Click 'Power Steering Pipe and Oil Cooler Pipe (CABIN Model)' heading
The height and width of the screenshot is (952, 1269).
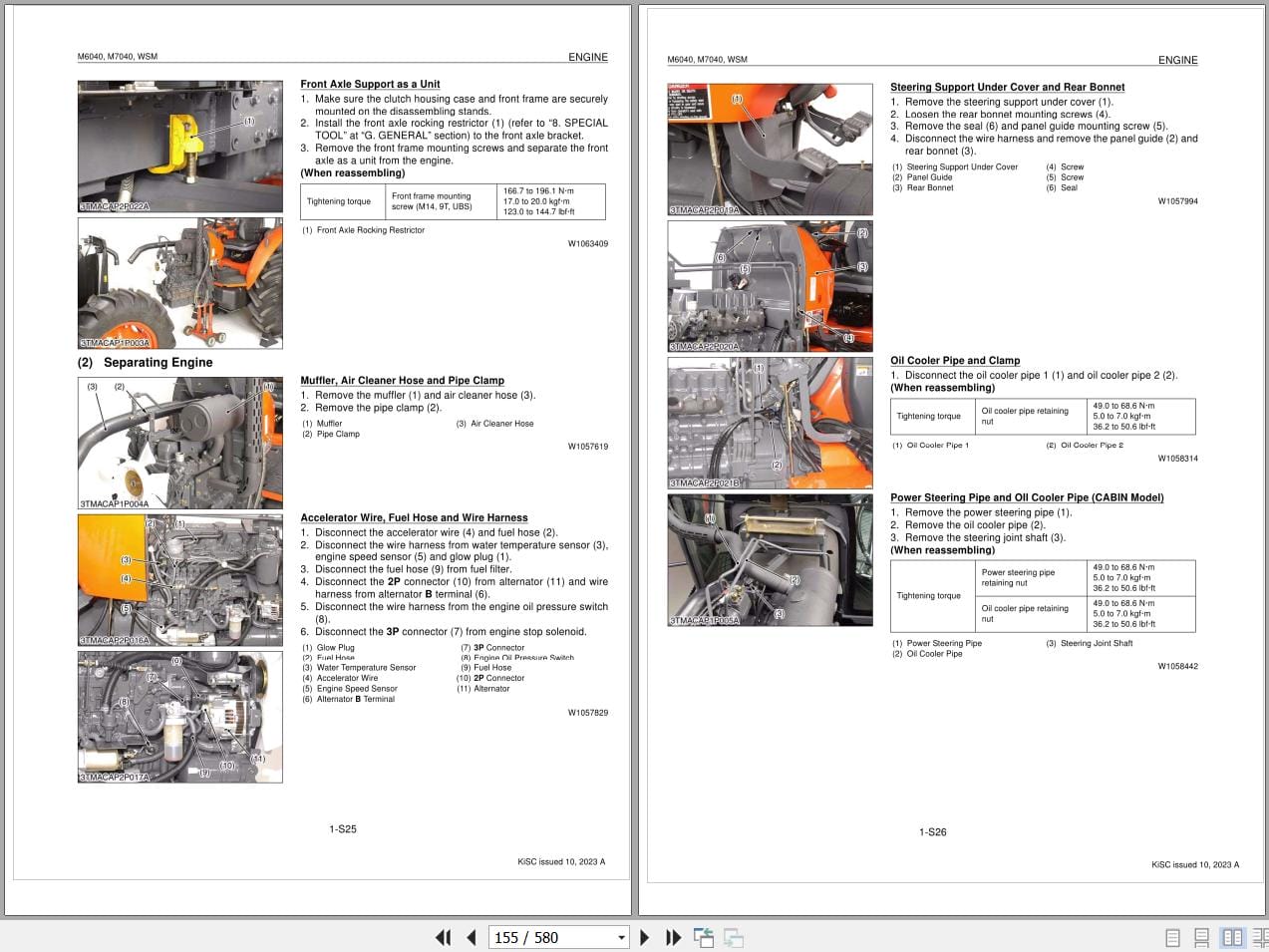(x=1027, y=498)
